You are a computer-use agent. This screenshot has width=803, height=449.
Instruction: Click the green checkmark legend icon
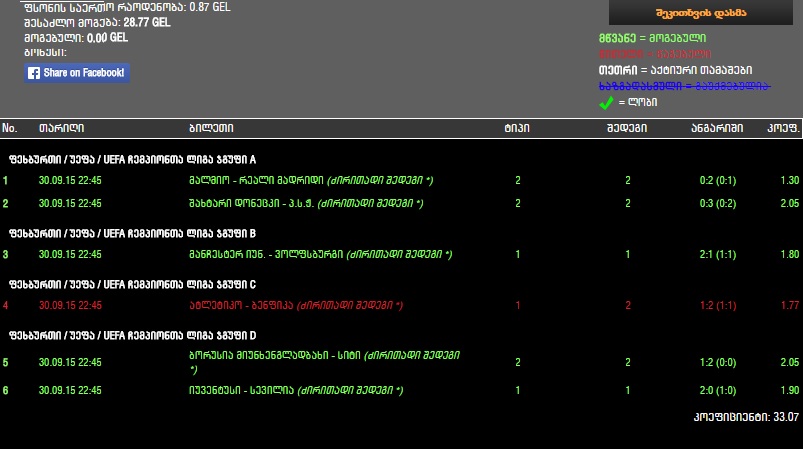point(606,102)
